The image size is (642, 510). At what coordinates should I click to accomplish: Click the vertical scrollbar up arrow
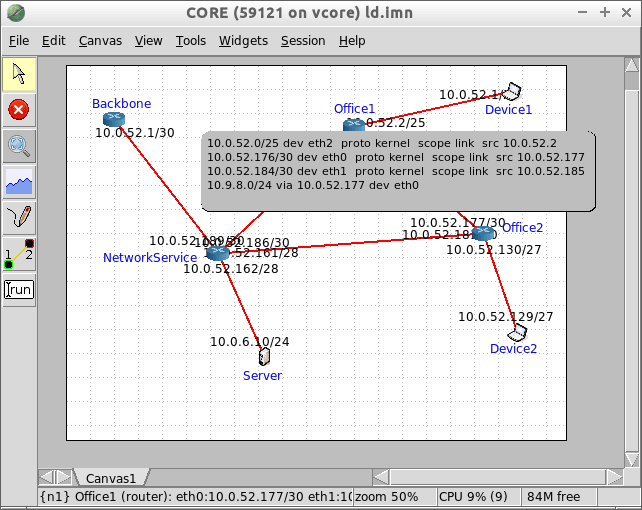[632, 65]
